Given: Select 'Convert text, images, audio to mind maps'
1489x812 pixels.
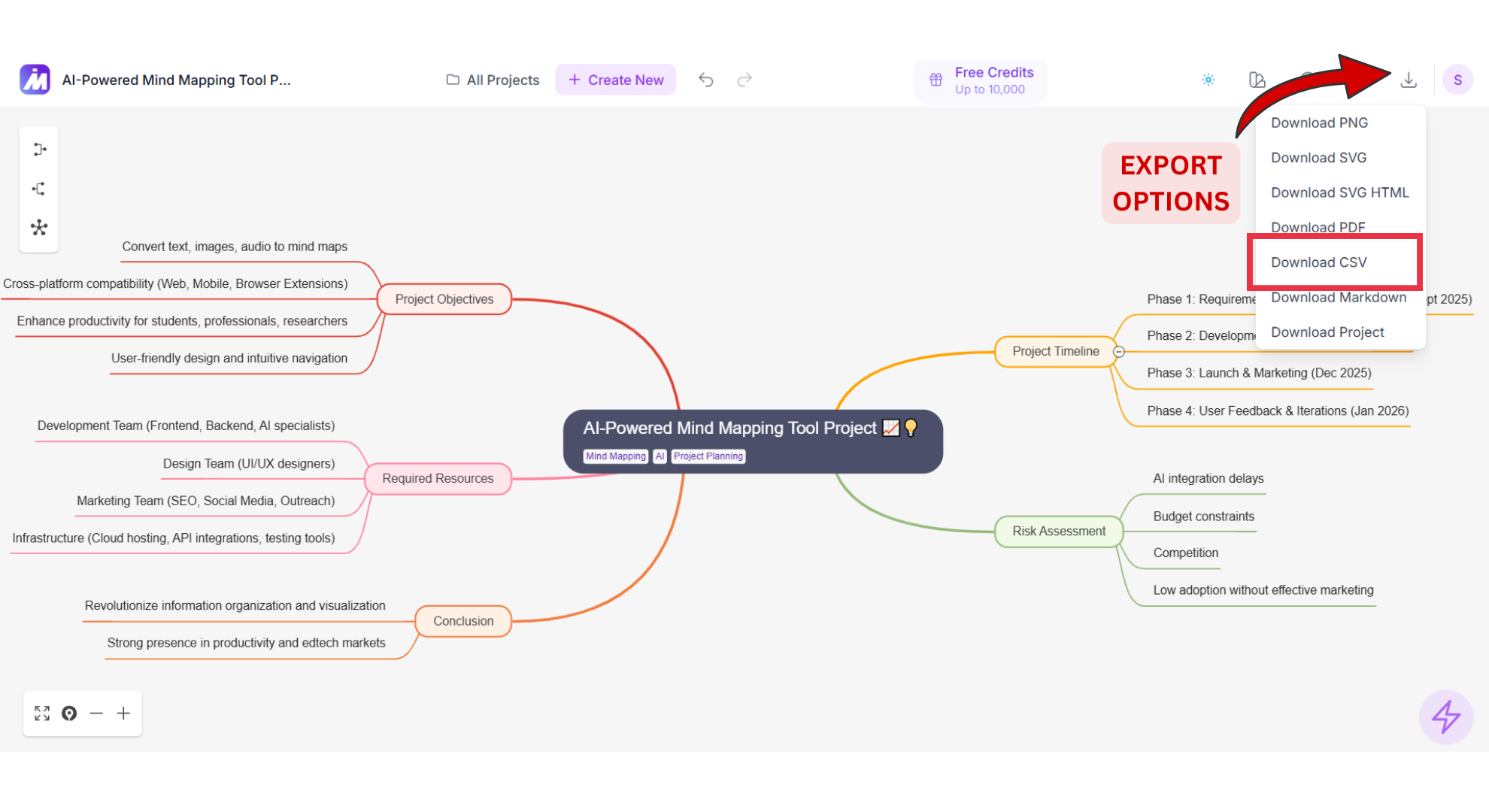Looking at the screenshot, I should (x=235, y=247).
